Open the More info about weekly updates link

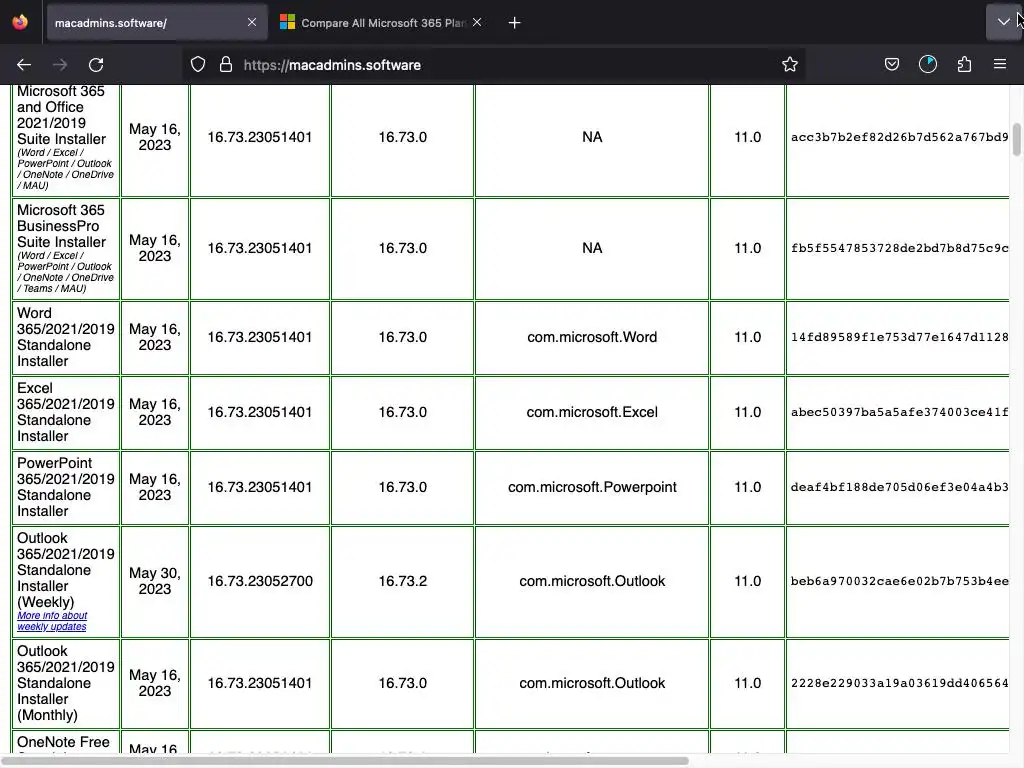tap(52, 621)
